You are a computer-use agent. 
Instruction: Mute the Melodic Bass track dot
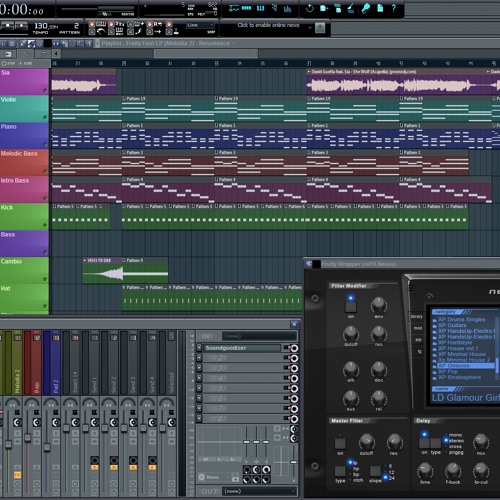click(45, 171)
